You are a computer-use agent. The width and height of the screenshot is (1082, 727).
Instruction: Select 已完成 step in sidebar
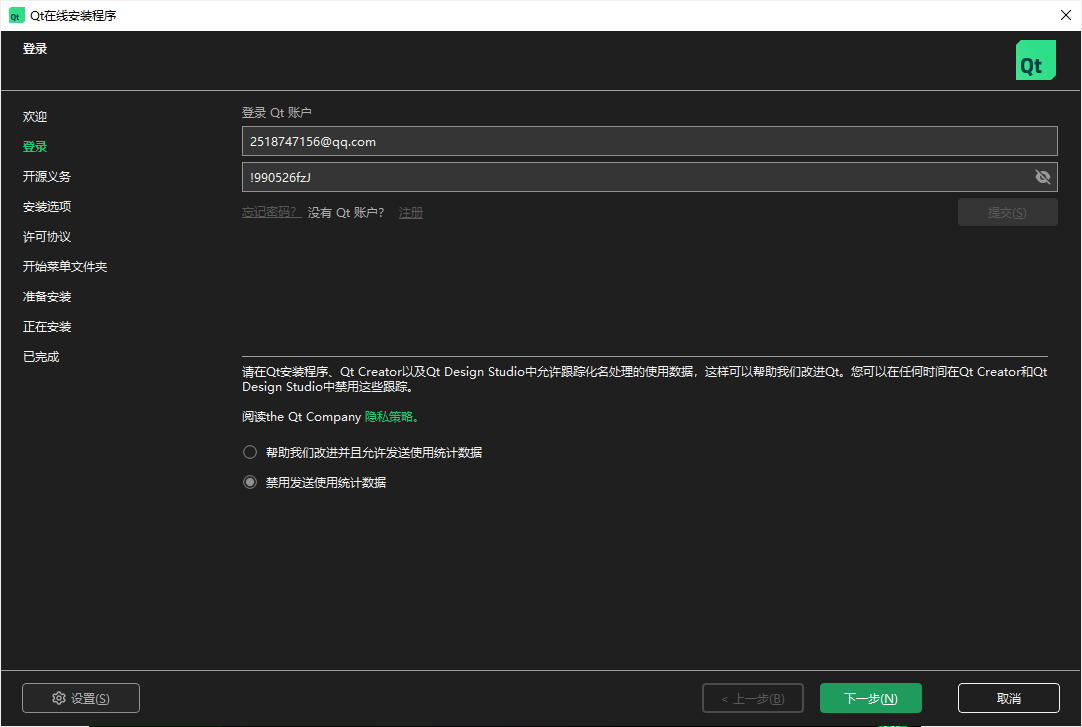pyautogui.click(x=41, y=357)
